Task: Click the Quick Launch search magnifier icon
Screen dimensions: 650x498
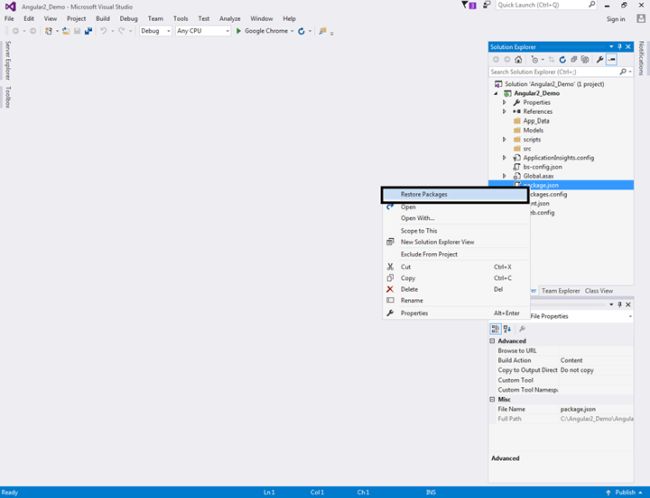Action: coord(592,5)
